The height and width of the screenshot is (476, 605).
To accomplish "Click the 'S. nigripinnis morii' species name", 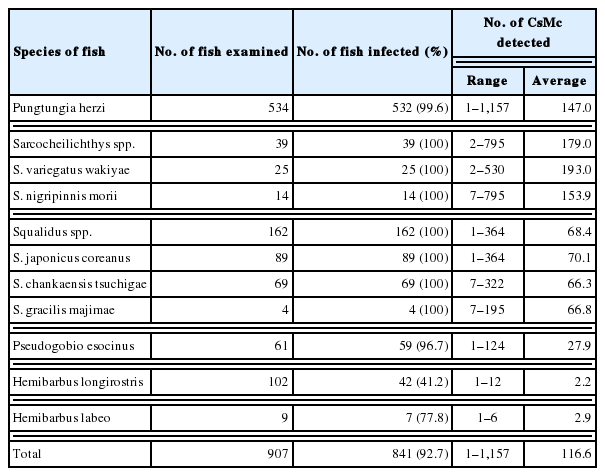I will click(x=63, y=196).
